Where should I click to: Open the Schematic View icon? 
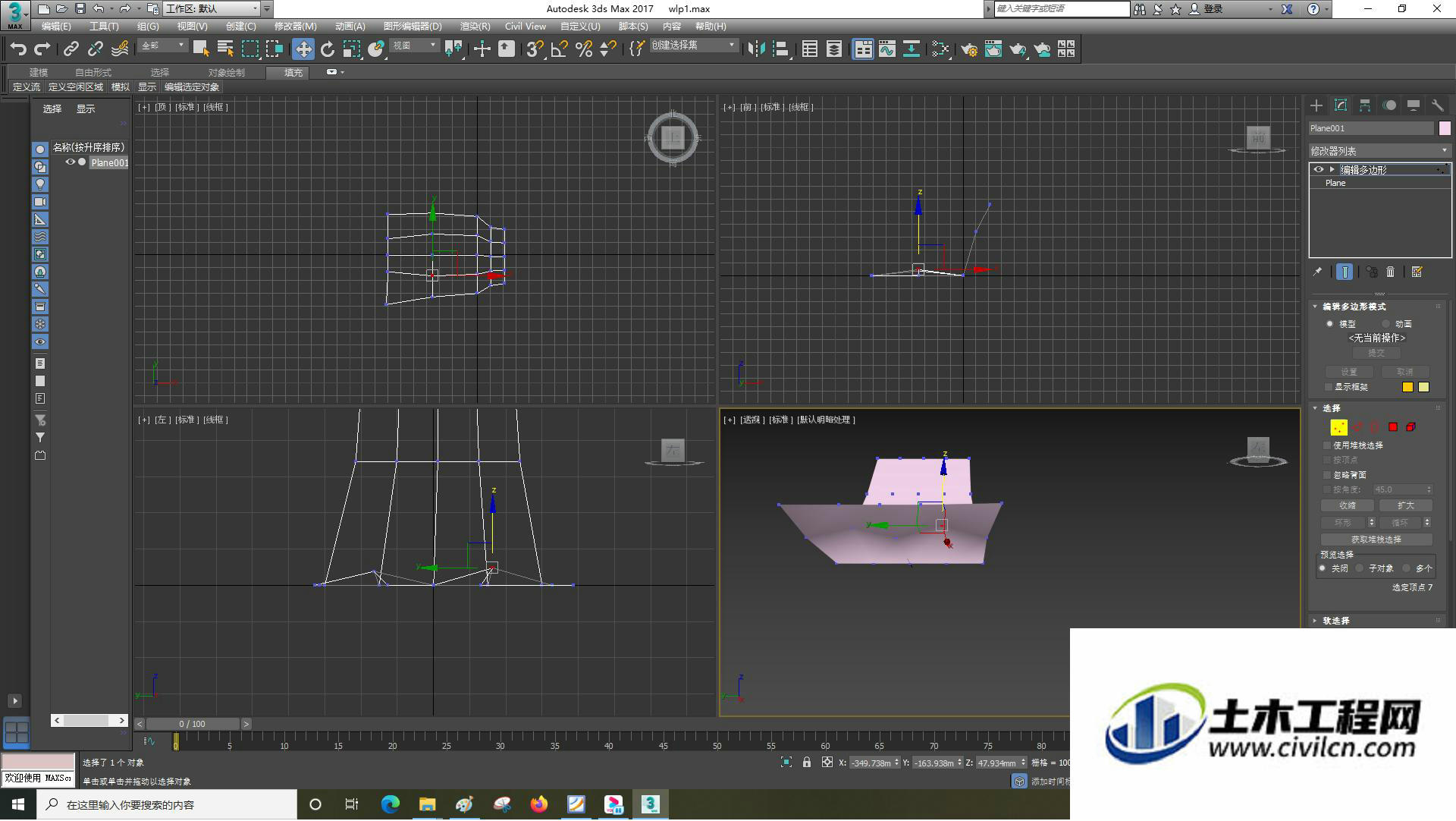point(912,49)
